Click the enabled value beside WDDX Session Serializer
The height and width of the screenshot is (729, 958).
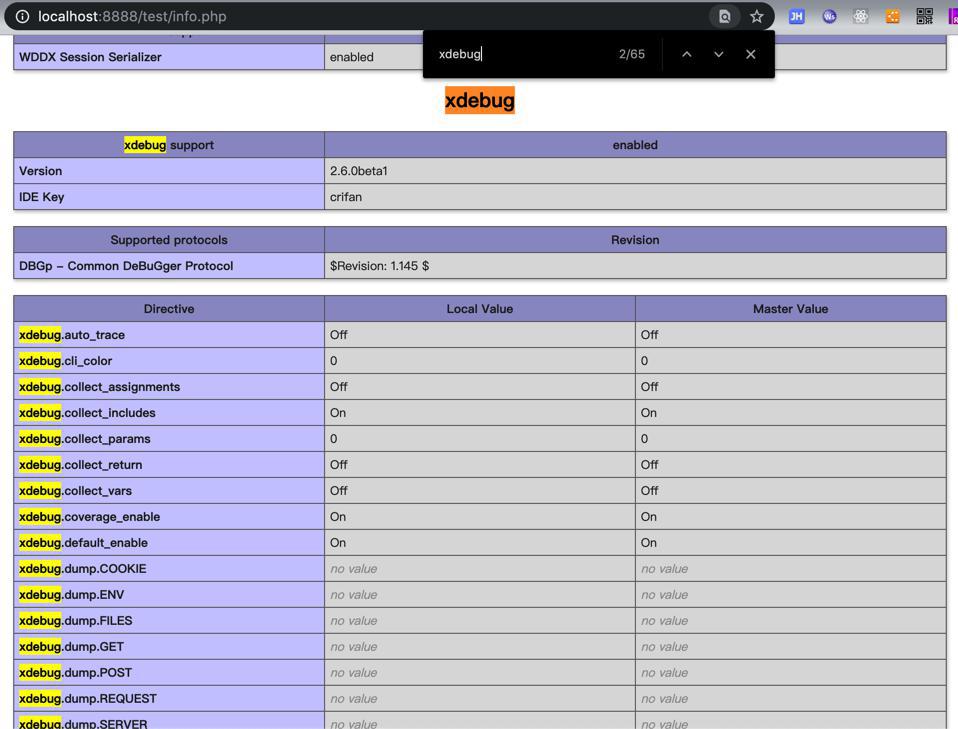pyautogui.click(x=351, y=57)
